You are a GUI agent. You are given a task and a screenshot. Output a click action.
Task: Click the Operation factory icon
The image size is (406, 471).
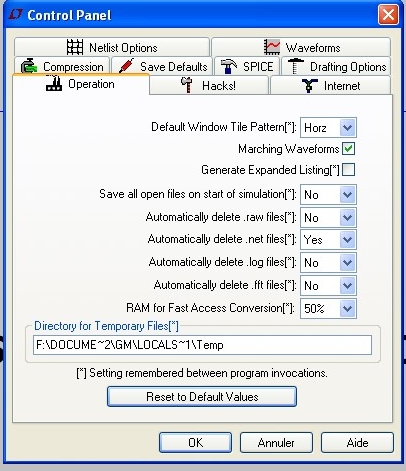point(54,83)
